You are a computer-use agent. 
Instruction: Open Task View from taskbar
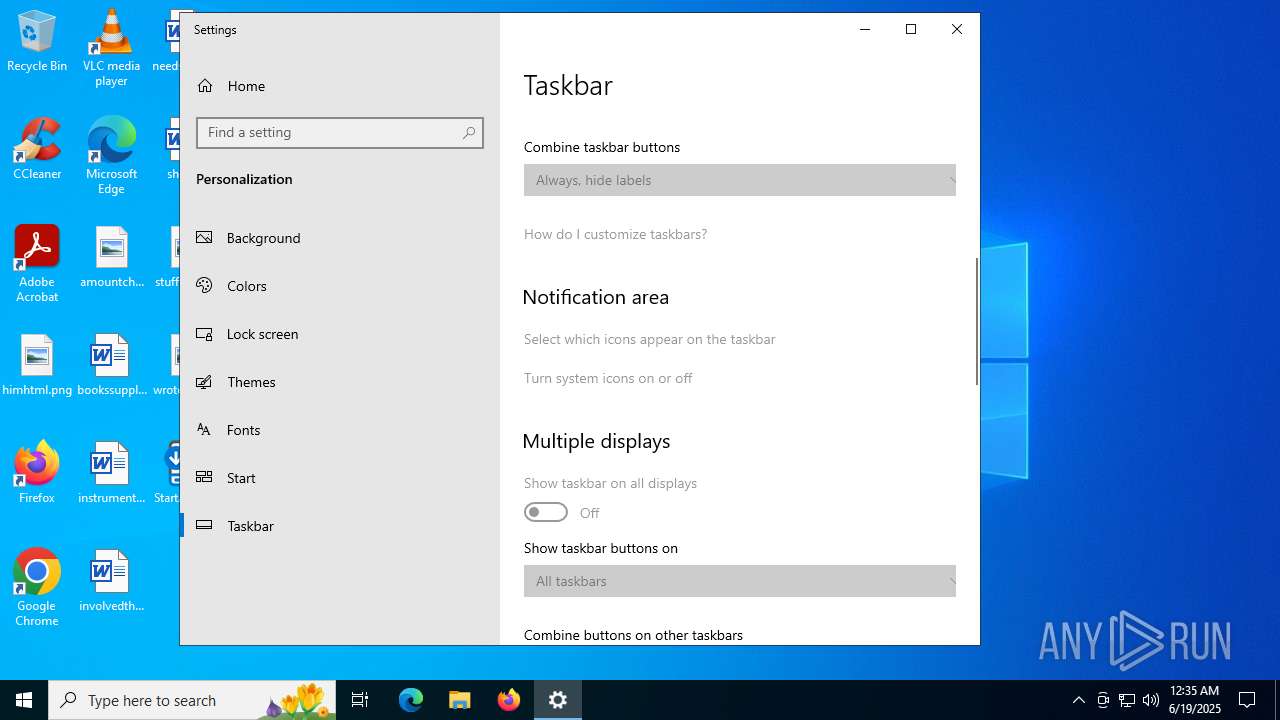[x=360, y=700]
